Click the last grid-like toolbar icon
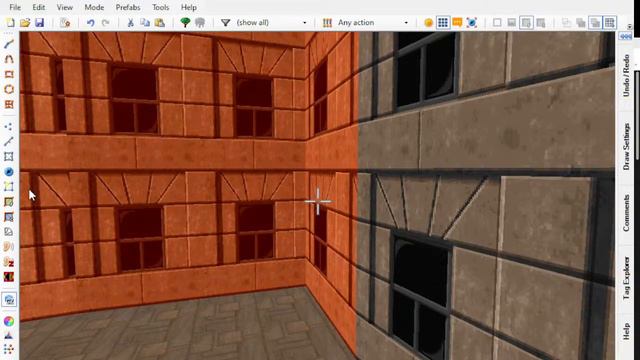The height and width of the screenshot is (360, 640). pyautogui.click(x=610, y=23)
